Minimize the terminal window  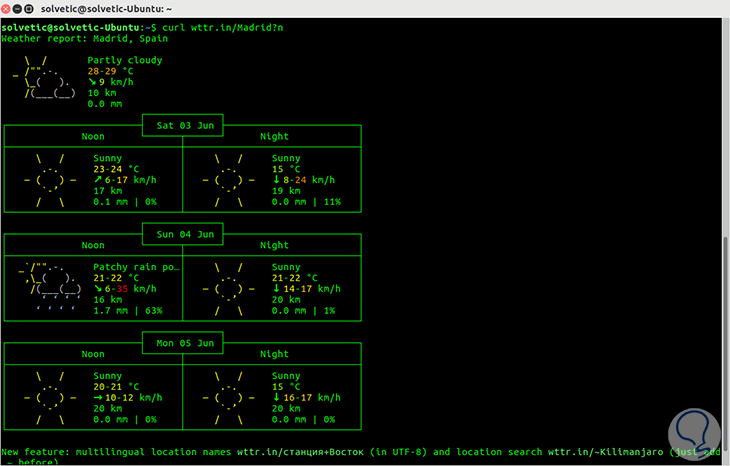(17, 8)
